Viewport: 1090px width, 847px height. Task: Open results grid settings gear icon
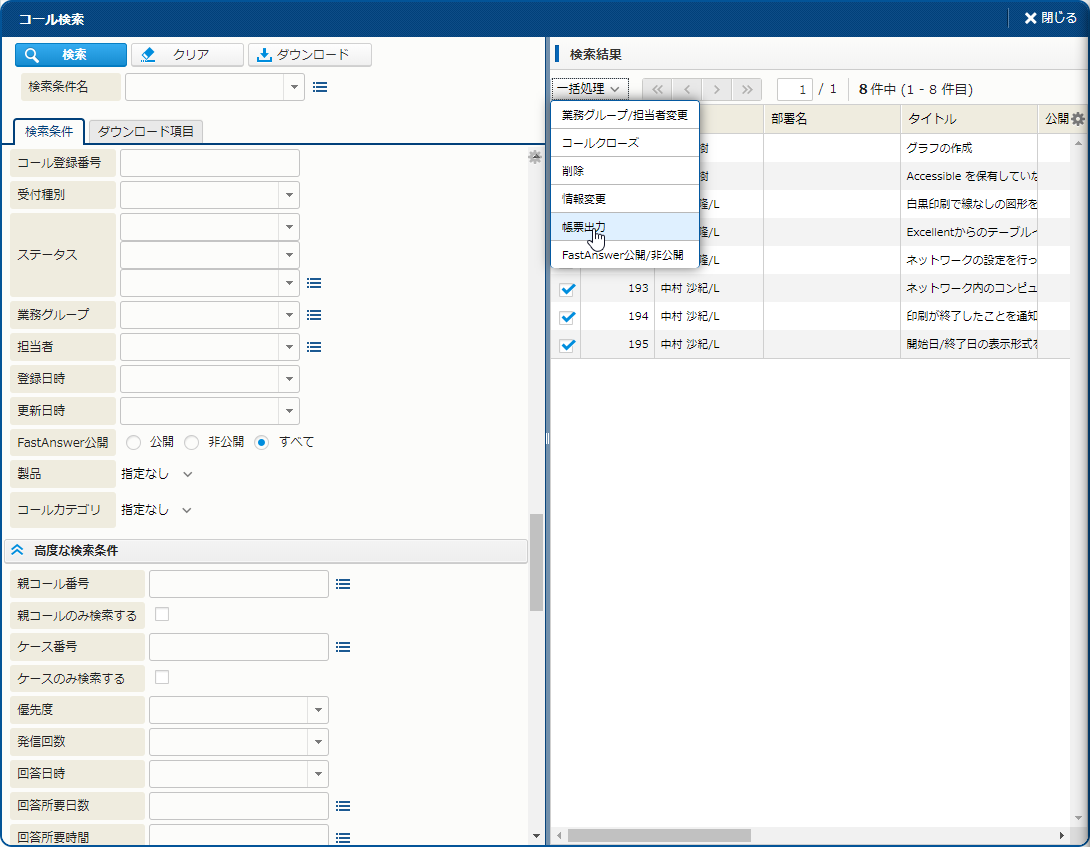pos(1077,119)
